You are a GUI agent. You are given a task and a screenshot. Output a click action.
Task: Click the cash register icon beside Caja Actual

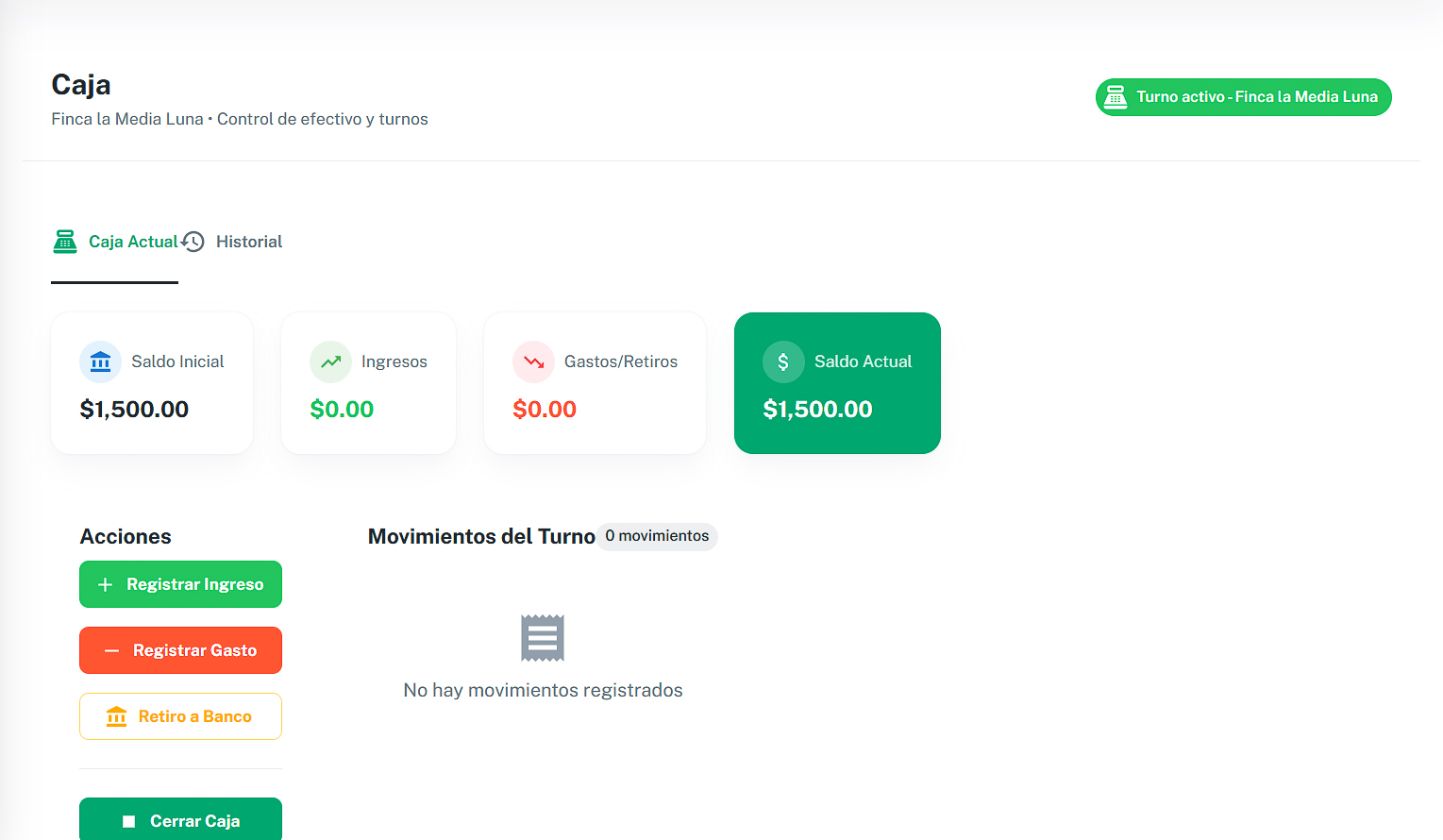pyautogui.click(x=65, y=241)
